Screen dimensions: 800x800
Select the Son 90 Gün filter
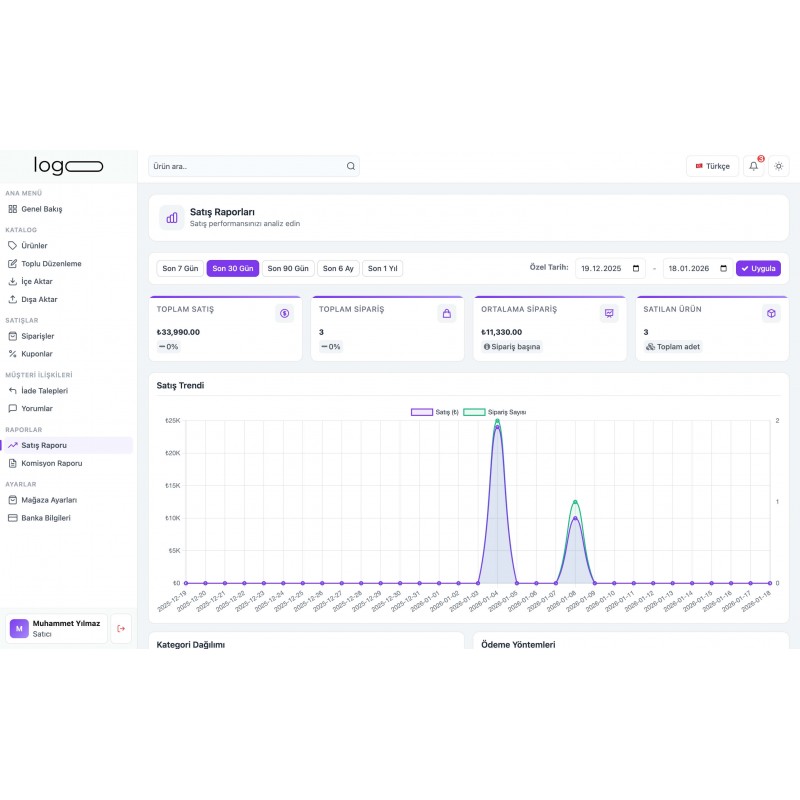tap(287, 268)
